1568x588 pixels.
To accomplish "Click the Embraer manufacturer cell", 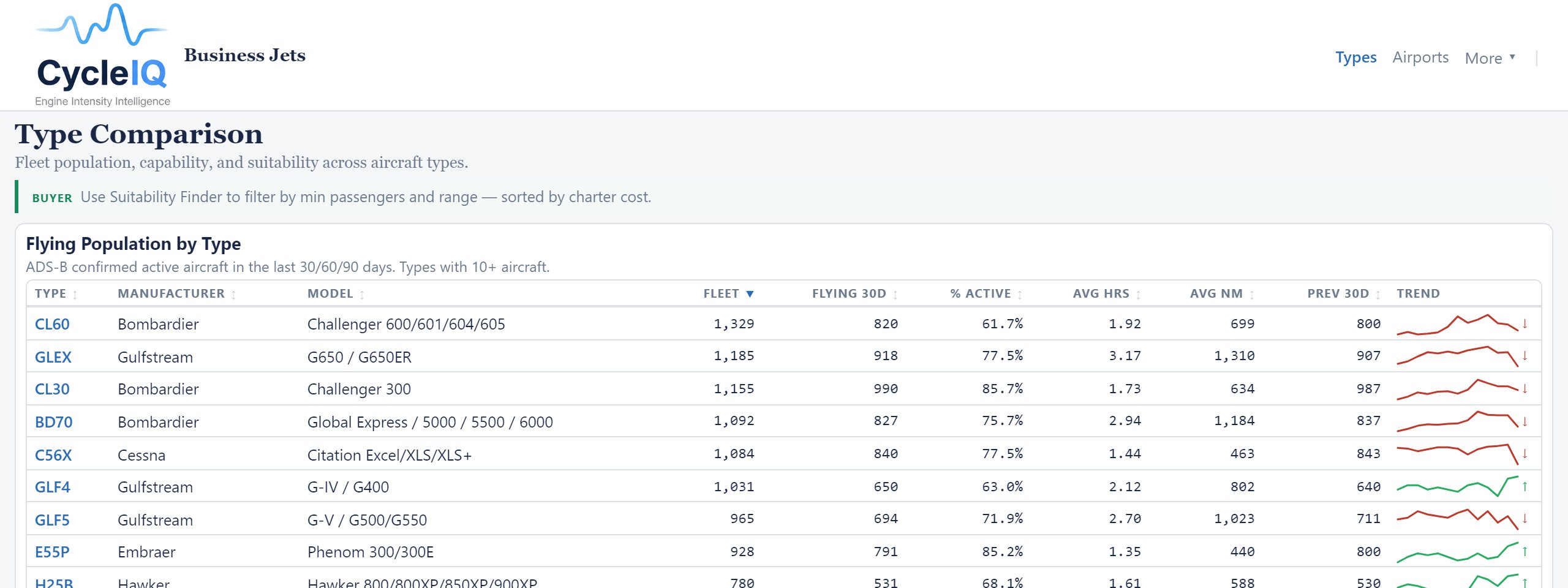I will point(146,552).
